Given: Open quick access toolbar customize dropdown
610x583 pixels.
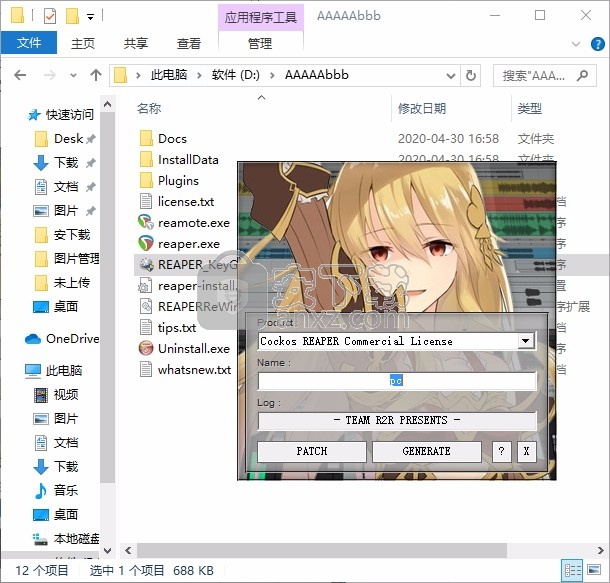Looking at the screenshot, I should click(x=90, y=17).
